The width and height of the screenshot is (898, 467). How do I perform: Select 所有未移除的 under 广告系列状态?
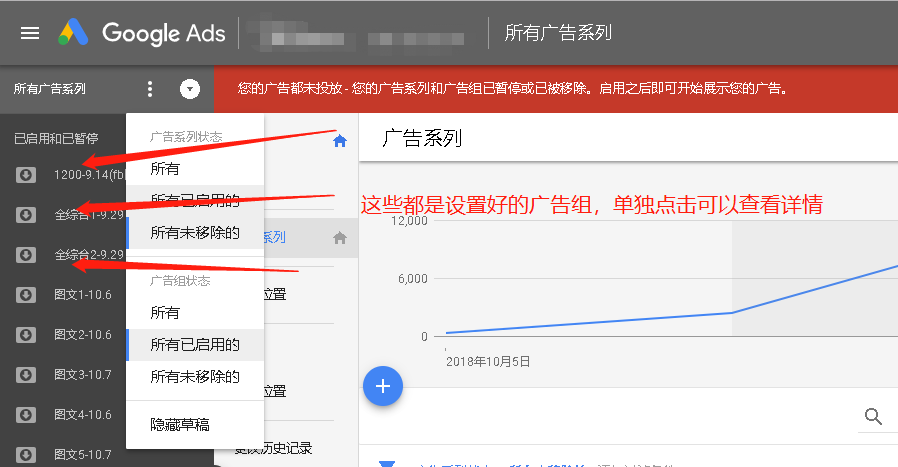[x=195, y=233]
